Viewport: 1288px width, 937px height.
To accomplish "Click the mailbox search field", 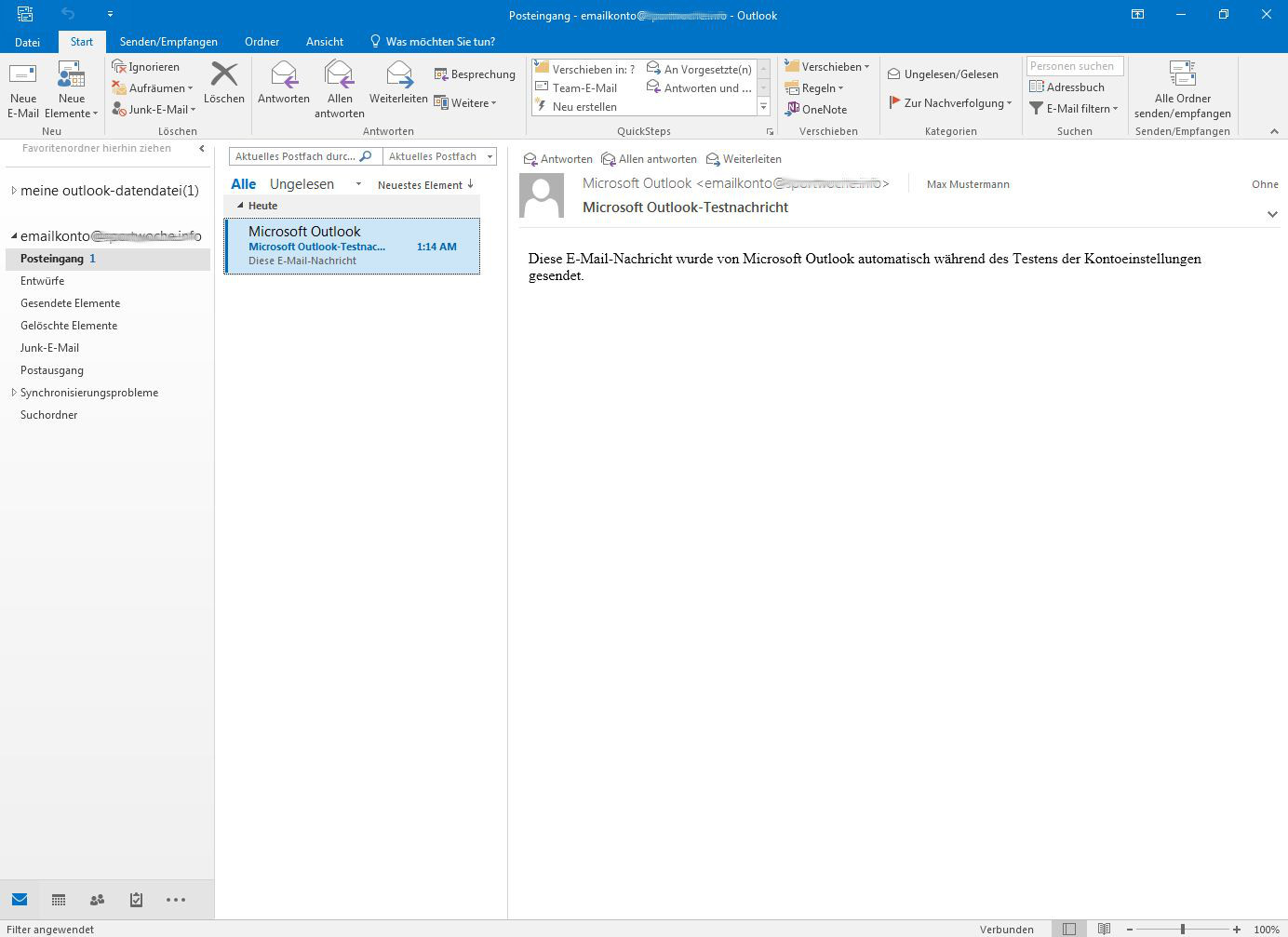I will point(305,156).
